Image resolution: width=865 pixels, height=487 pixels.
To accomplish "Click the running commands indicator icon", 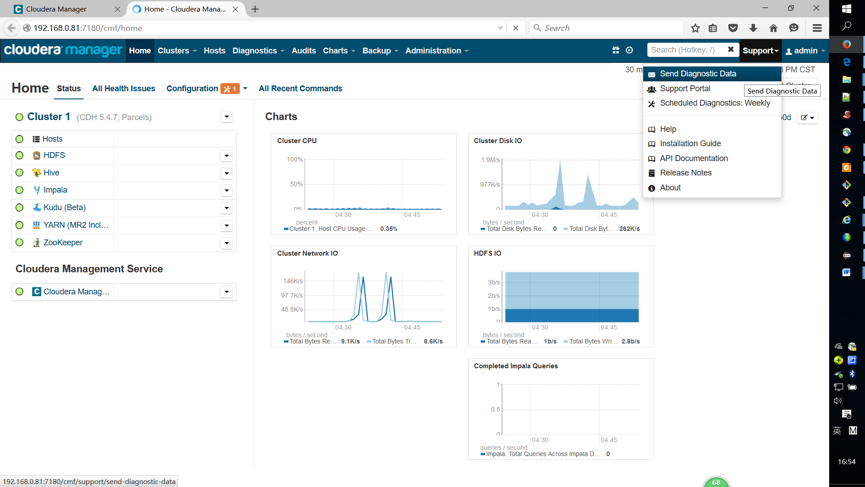I will (x=629, y=50).
